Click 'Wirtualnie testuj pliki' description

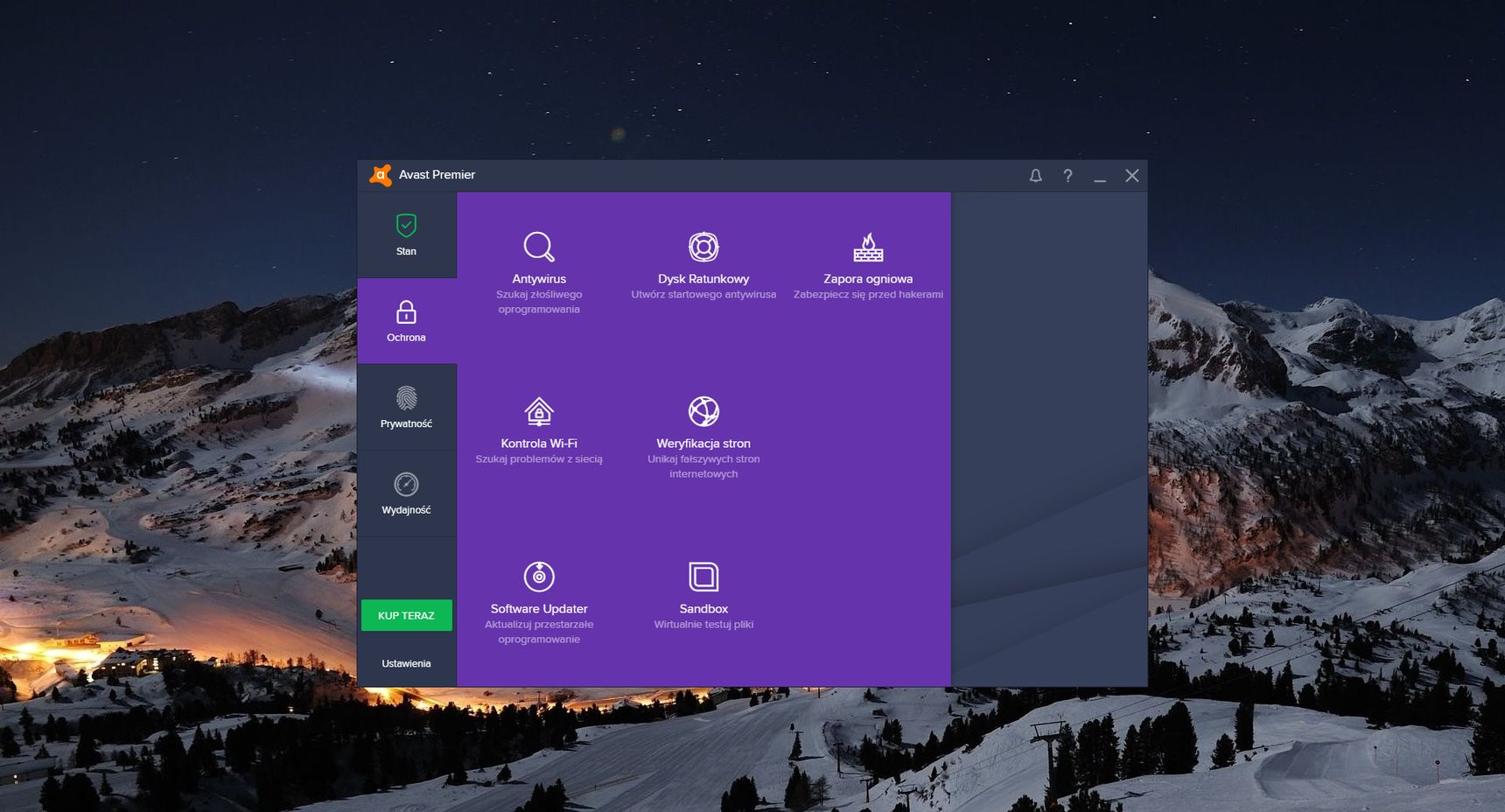[x=703, y=625]
